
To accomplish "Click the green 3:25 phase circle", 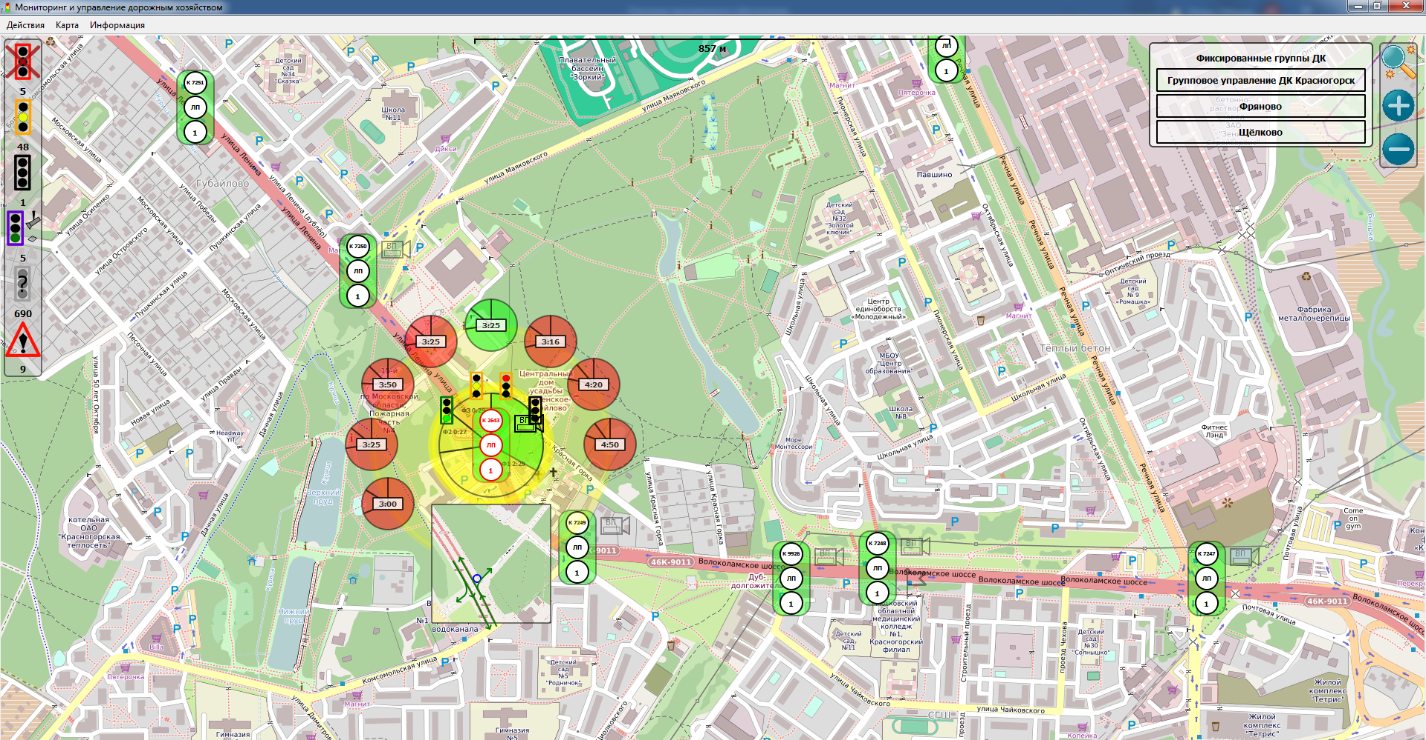I will tap(491, 324).
